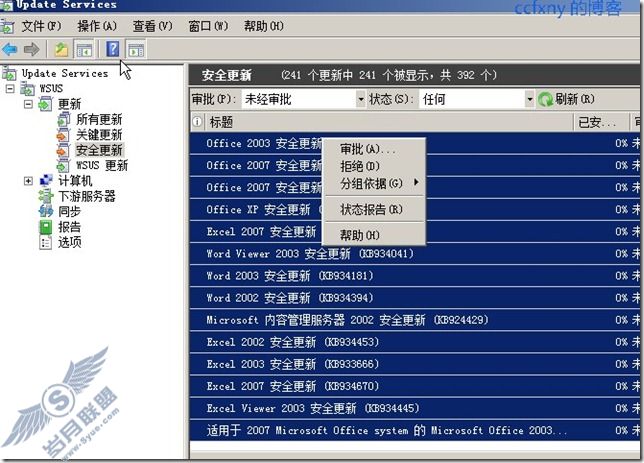Click the 下游服务器 icon in tree
Screen dimensions: 644x463
click(x=46, y=196)
